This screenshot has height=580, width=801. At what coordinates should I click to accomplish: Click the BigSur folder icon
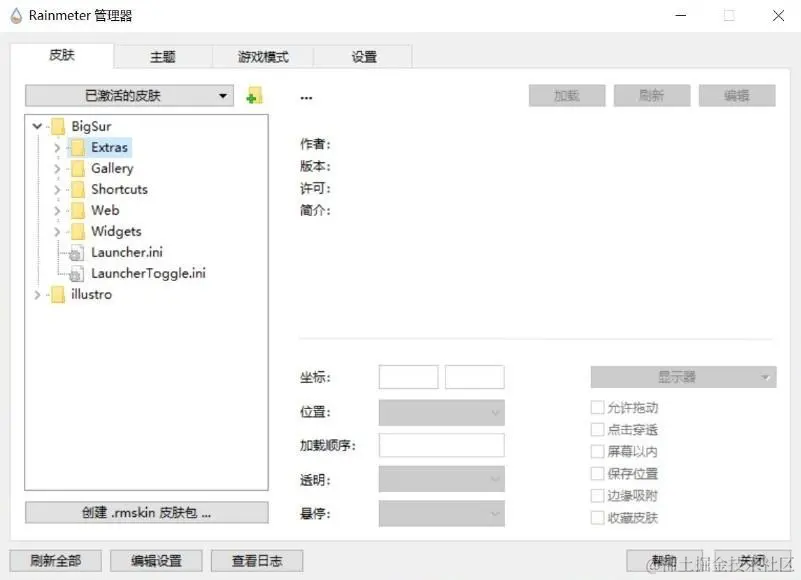[x=58, y=126]
